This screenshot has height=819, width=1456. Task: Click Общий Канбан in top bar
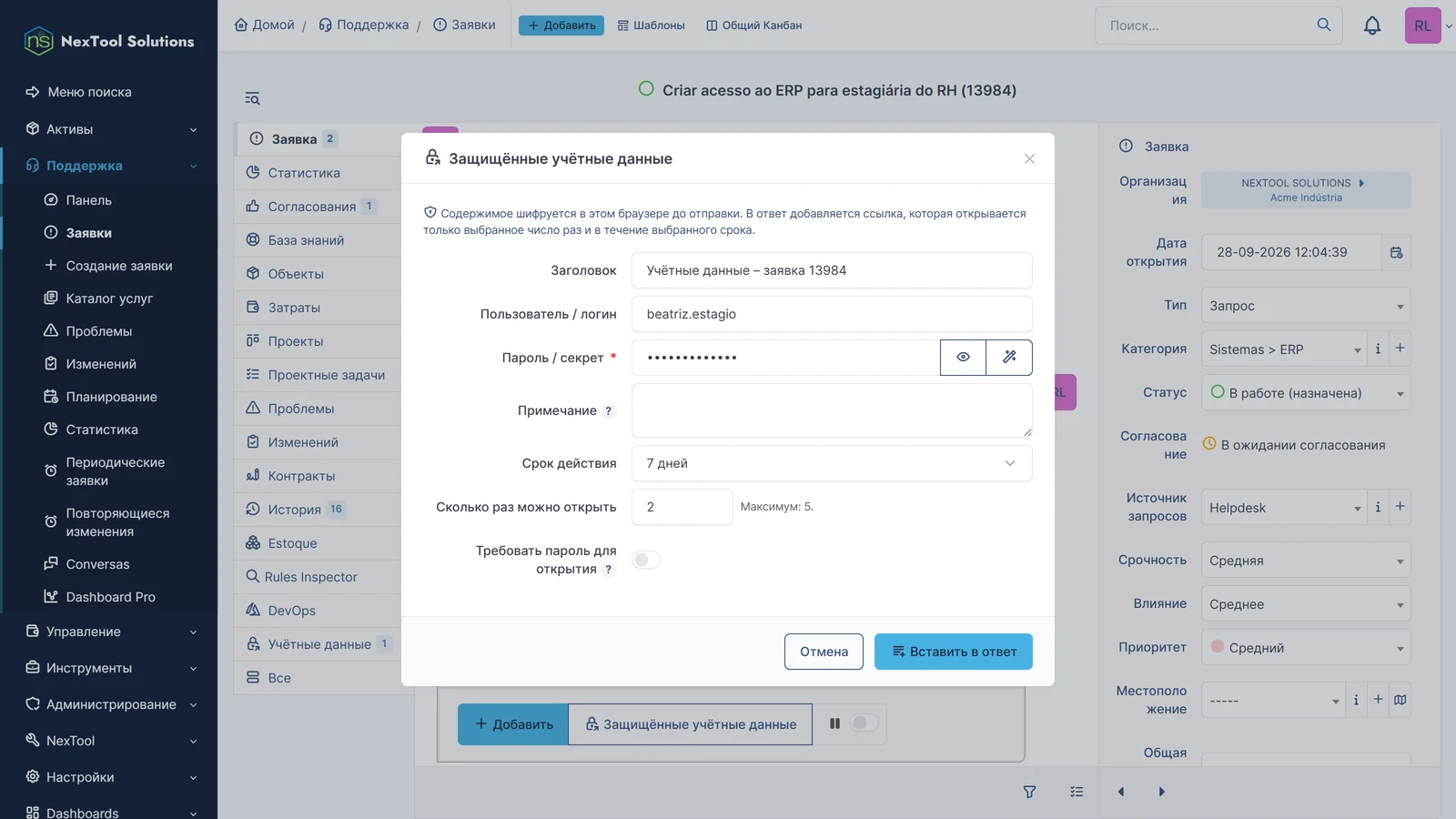(753, 25)
